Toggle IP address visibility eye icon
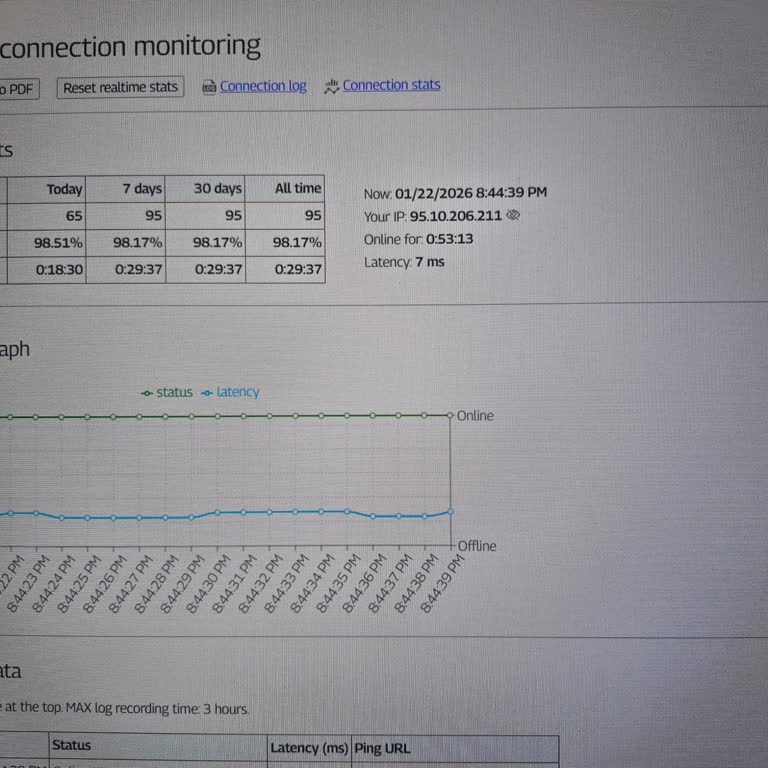 point(513,215)
